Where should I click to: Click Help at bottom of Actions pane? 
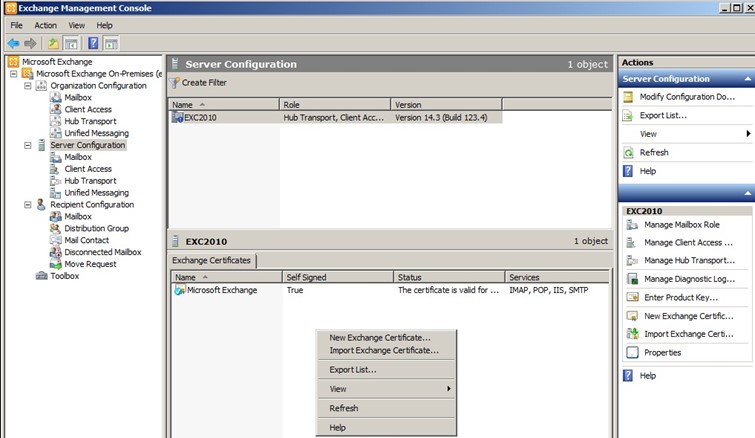[x=648, y=376]
